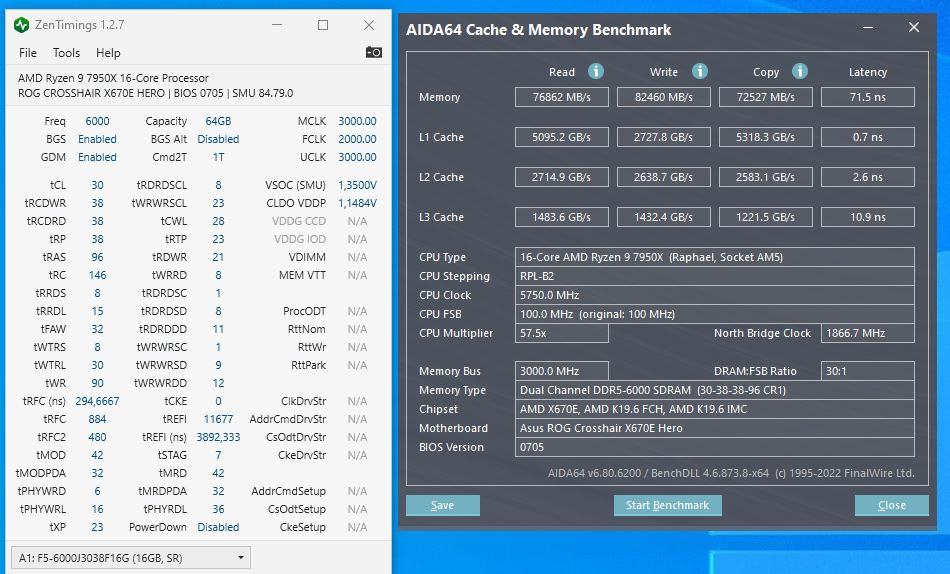This screenshot has width=950, height=574.
Task: Maximize the ZenTimings window
Action: [x=323, y=25]
